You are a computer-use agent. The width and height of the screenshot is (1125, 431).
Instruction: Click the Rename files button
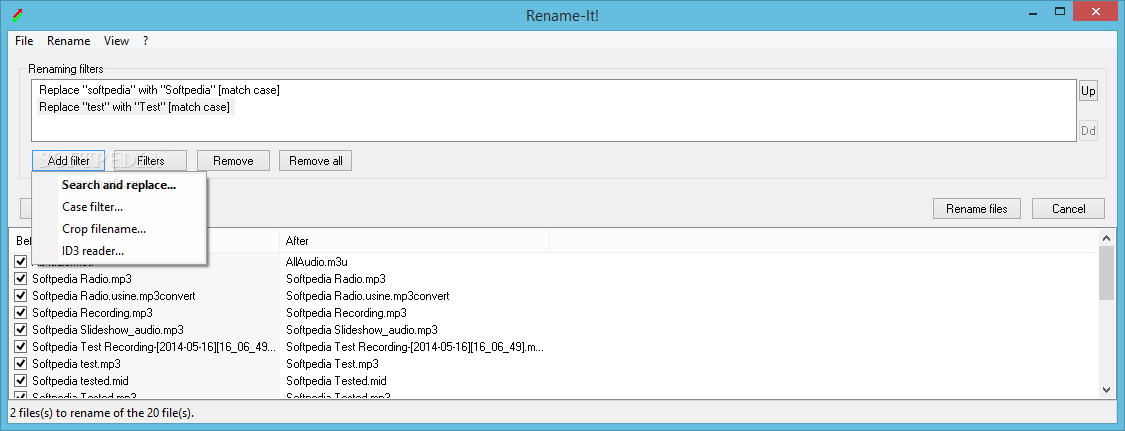pos(976,209)
